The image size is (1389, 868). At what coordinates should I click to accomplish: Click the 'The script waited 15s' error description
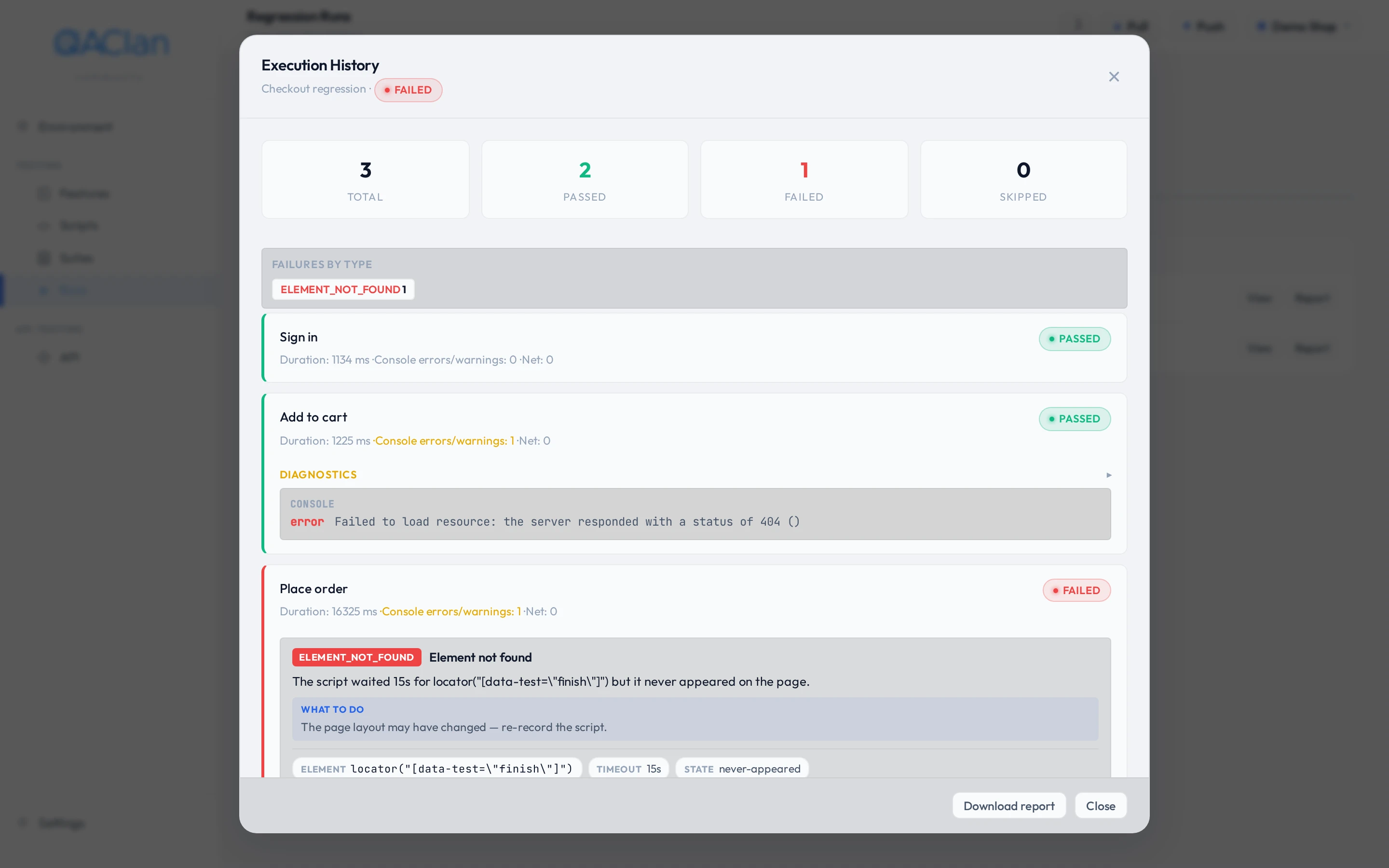(550, 681)
